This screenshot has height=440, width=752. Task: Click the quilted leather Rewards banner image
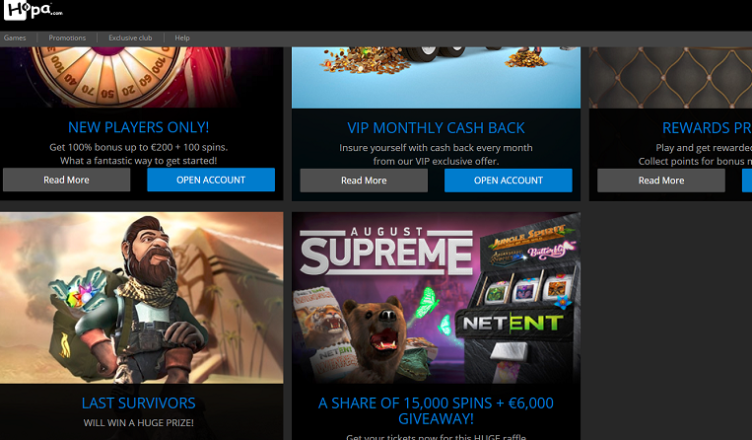[x=670, y=77]
